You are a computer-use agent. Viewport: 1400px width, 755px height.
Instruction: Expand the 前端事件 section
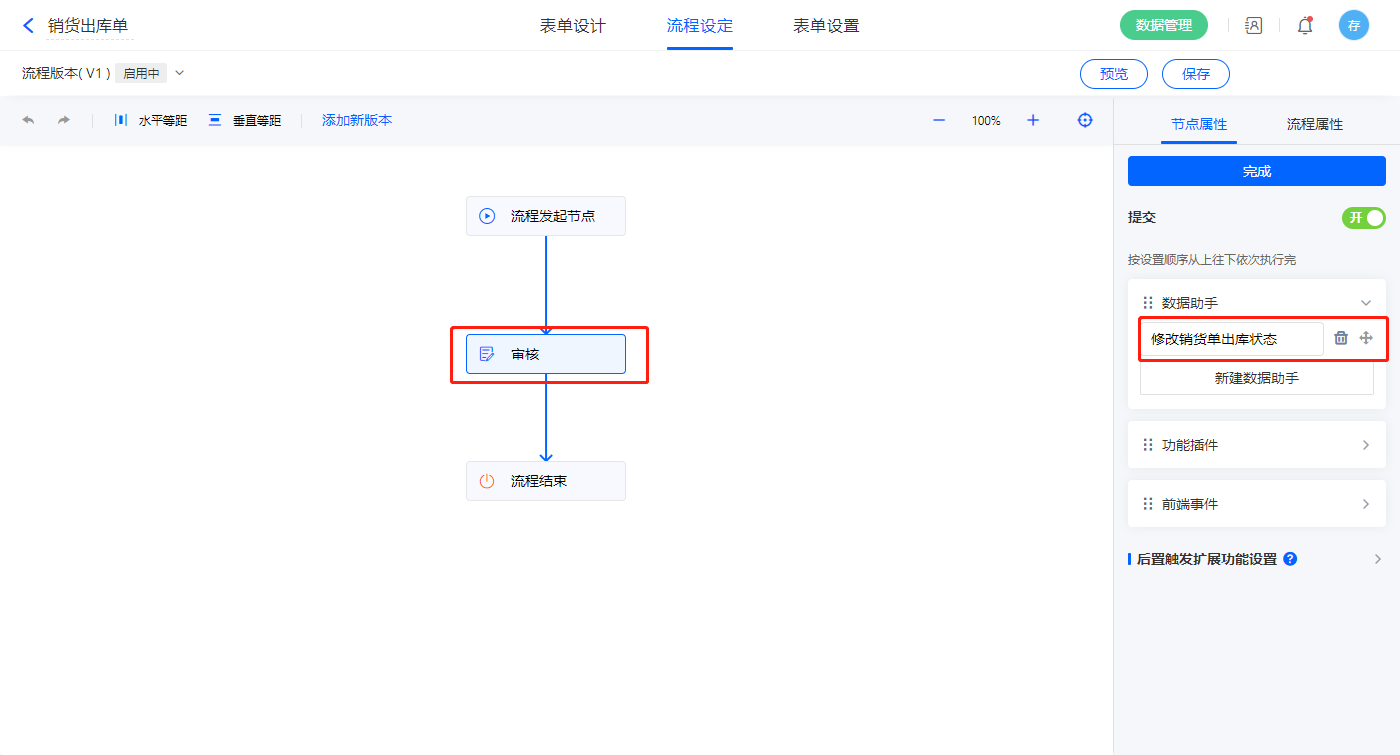[1366, 504]
